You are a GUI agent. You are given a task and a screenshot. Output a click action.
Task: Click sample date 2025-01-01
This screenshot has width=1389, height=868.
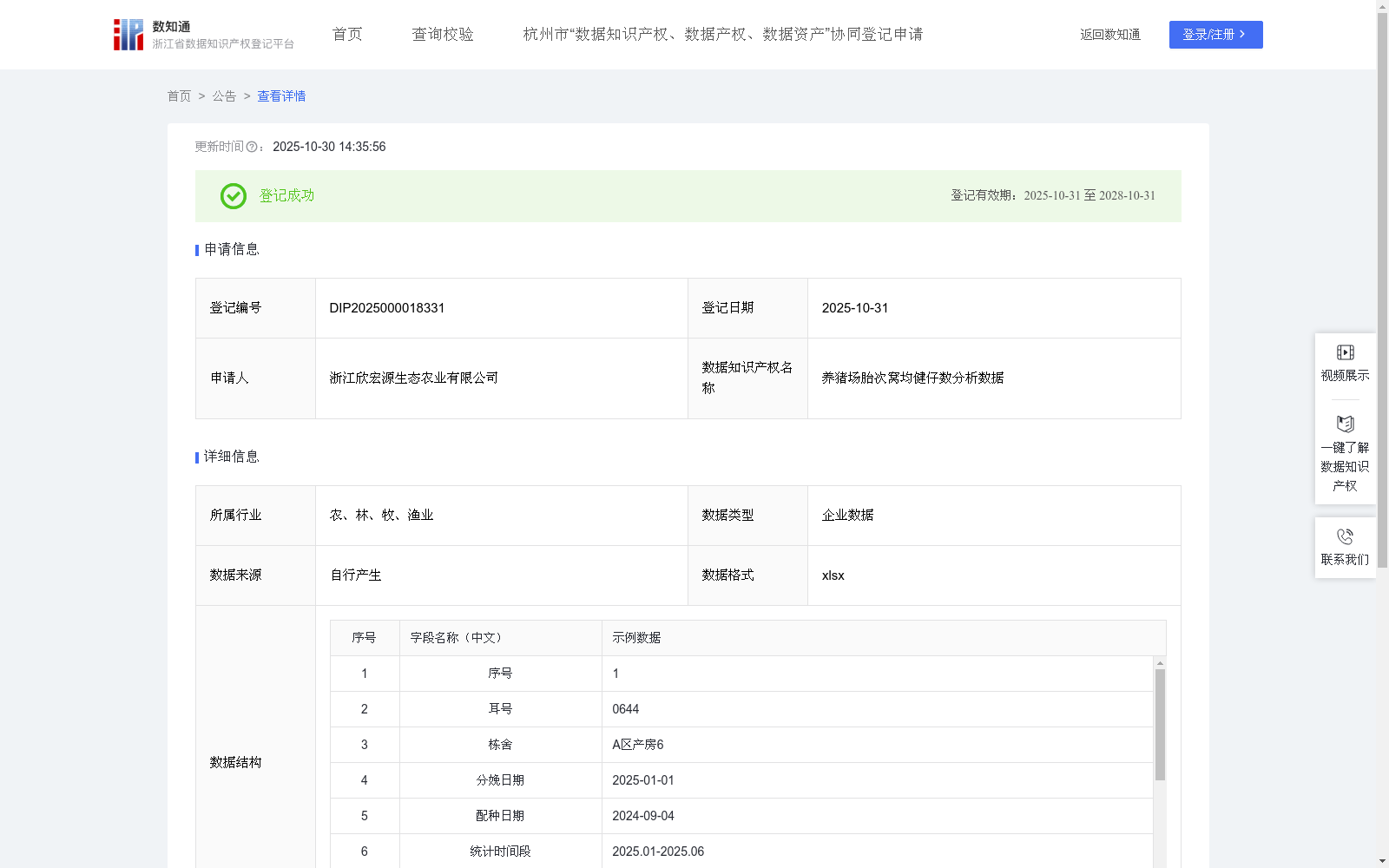(x=643, y=780)
